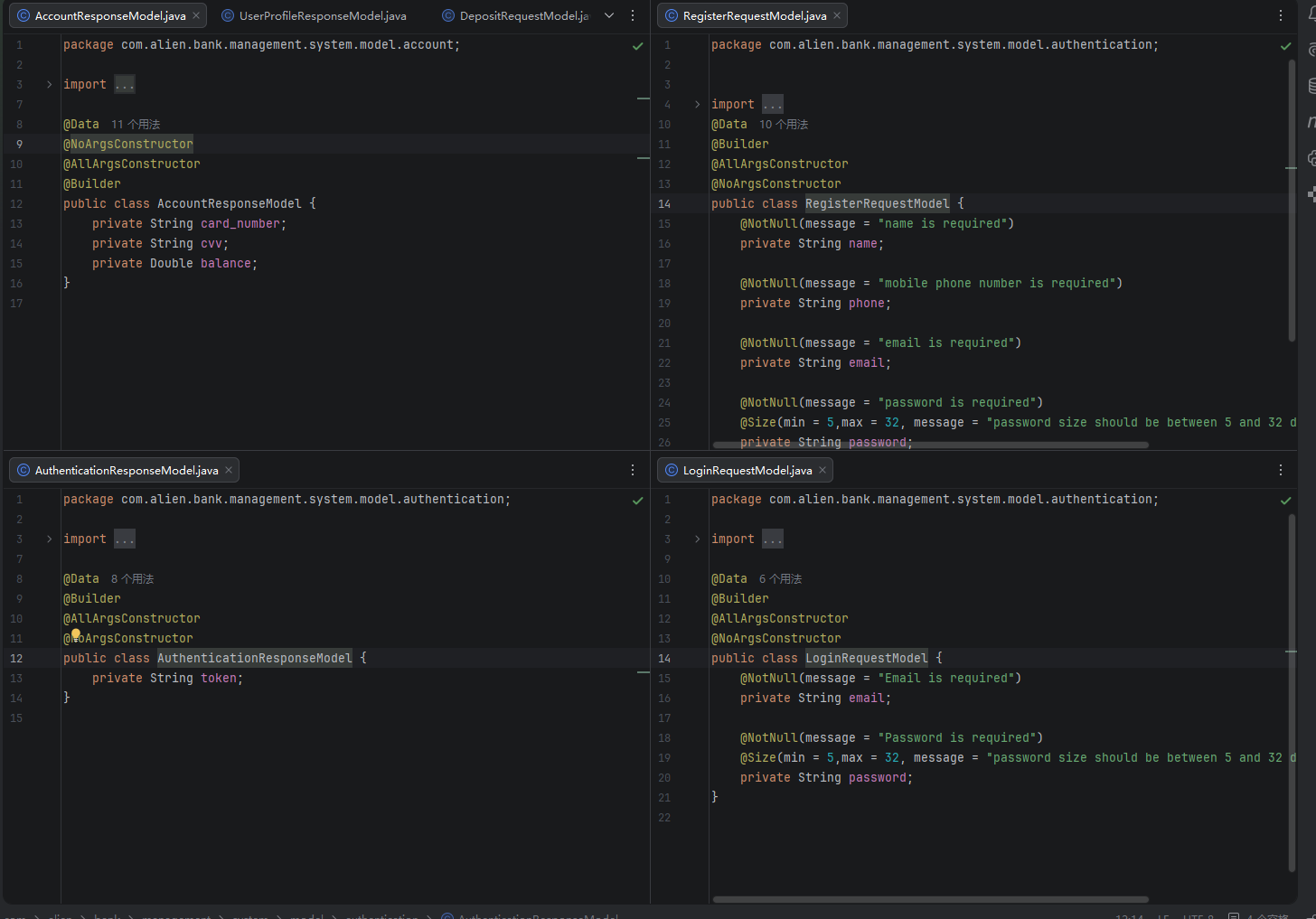The width and height of the screenshot is (1316, 919).
Task: Click line number 14 in LoginRequestModel gutter
Action: [664, 659]
